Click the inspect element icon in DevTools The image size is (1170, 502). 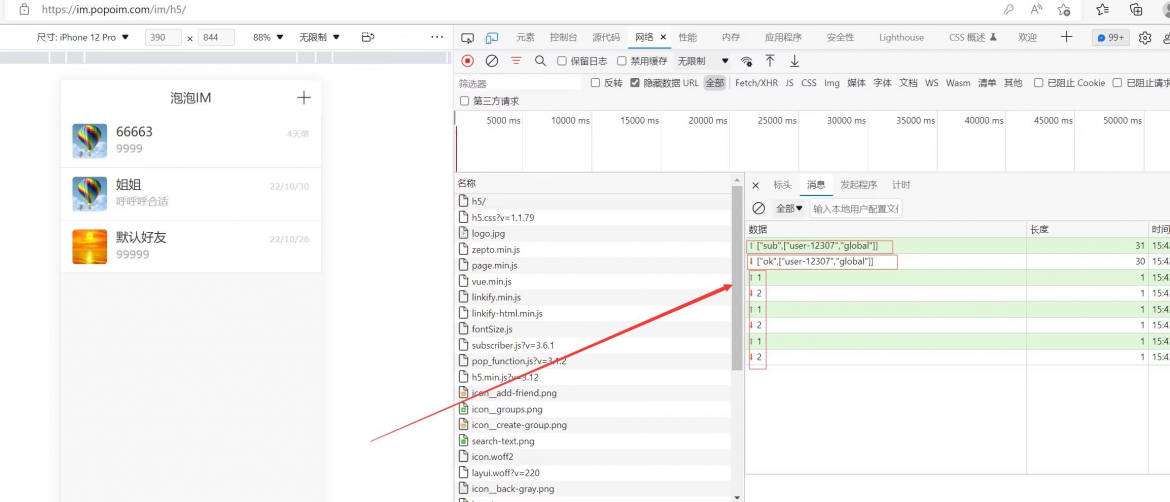pyautogui.click(x=468, y=37)
